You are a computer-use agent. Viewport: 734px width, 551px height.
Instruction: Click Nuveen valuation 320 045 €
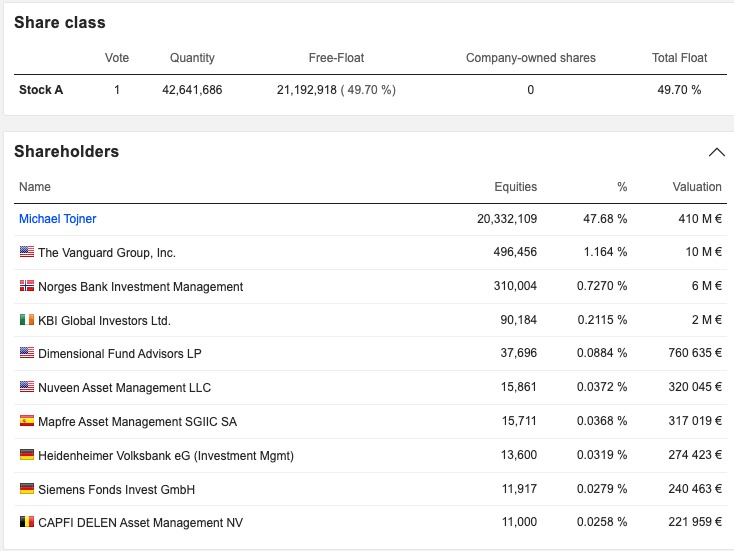(695, 387)
